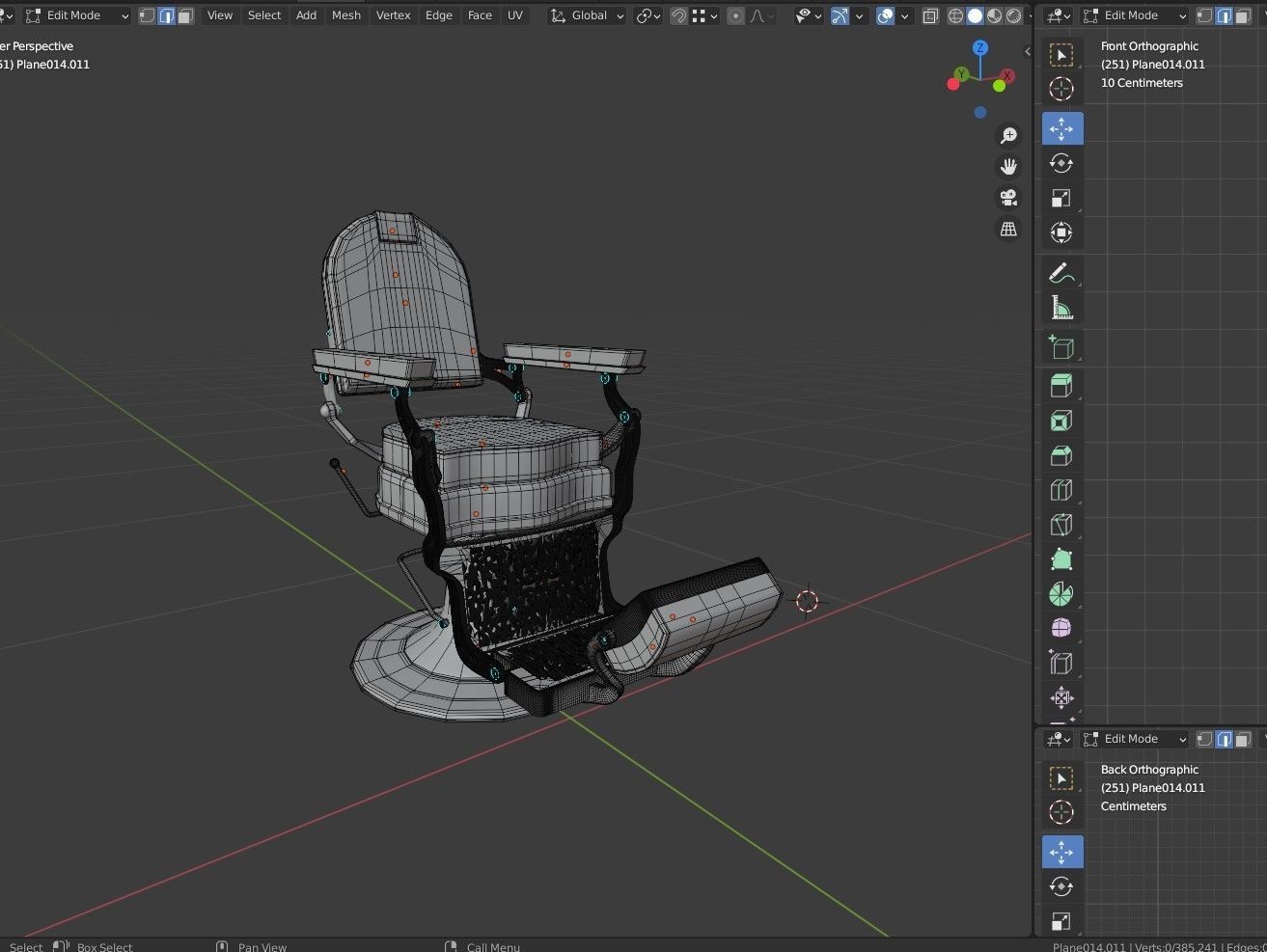The image size is (1267, 952).
Task: Select the Add Cube tool
Action: click(1061, 347)
